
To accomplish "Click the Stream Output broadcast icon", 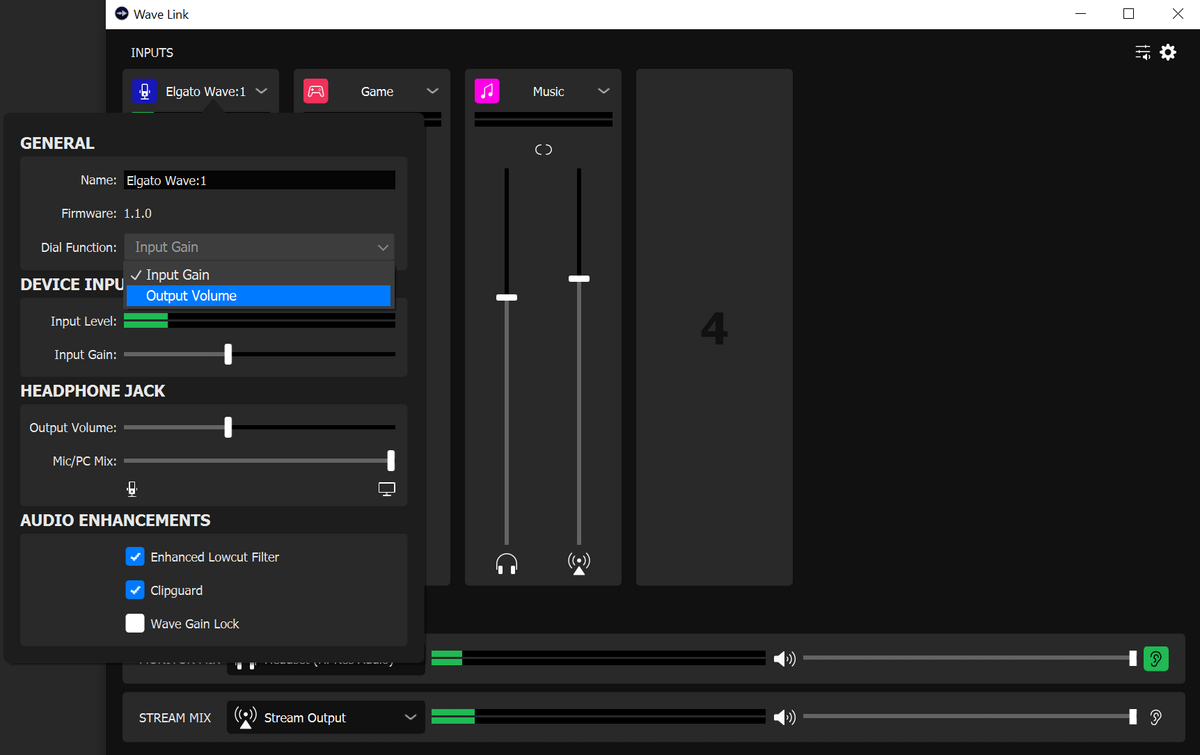I will [245, 717].
